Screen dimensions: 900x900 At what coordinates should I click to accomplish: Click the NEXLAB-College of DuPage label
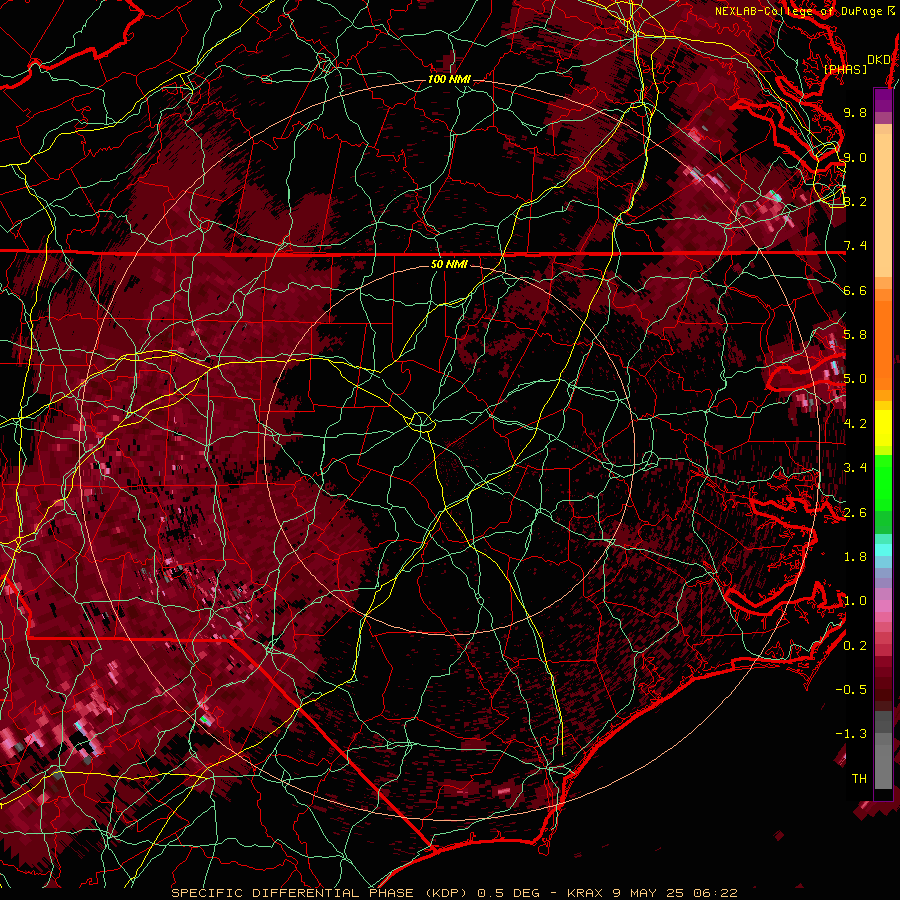(x=805, y=11)
